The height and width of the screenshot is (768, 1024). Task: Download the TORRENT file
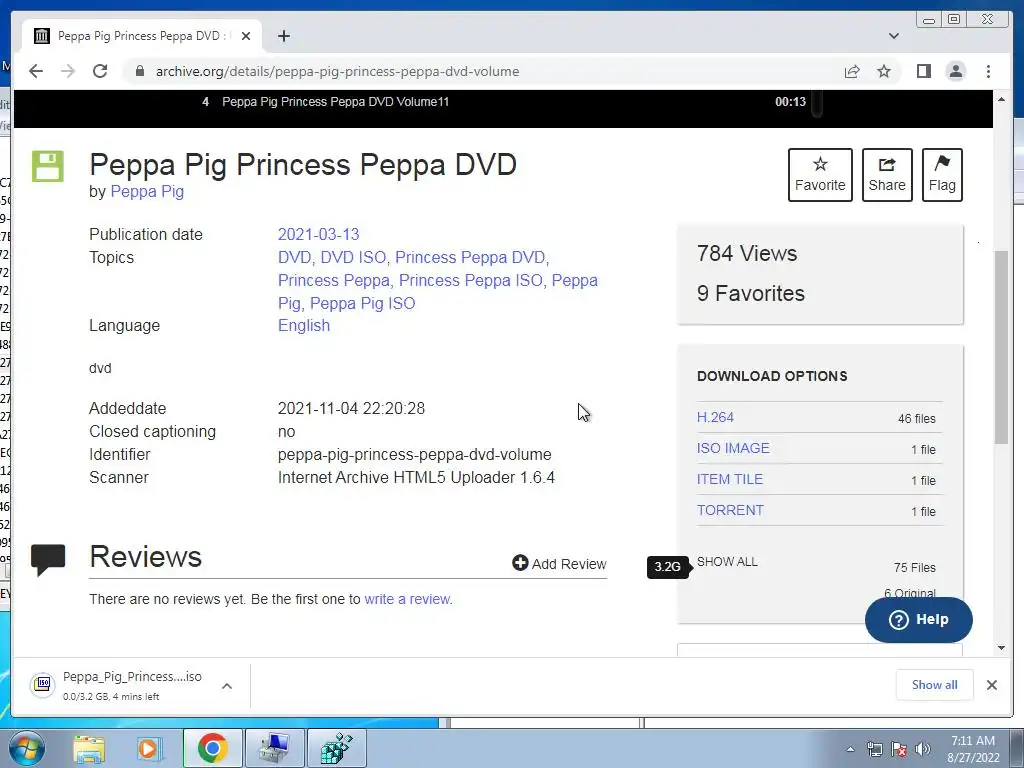[730, 510]
